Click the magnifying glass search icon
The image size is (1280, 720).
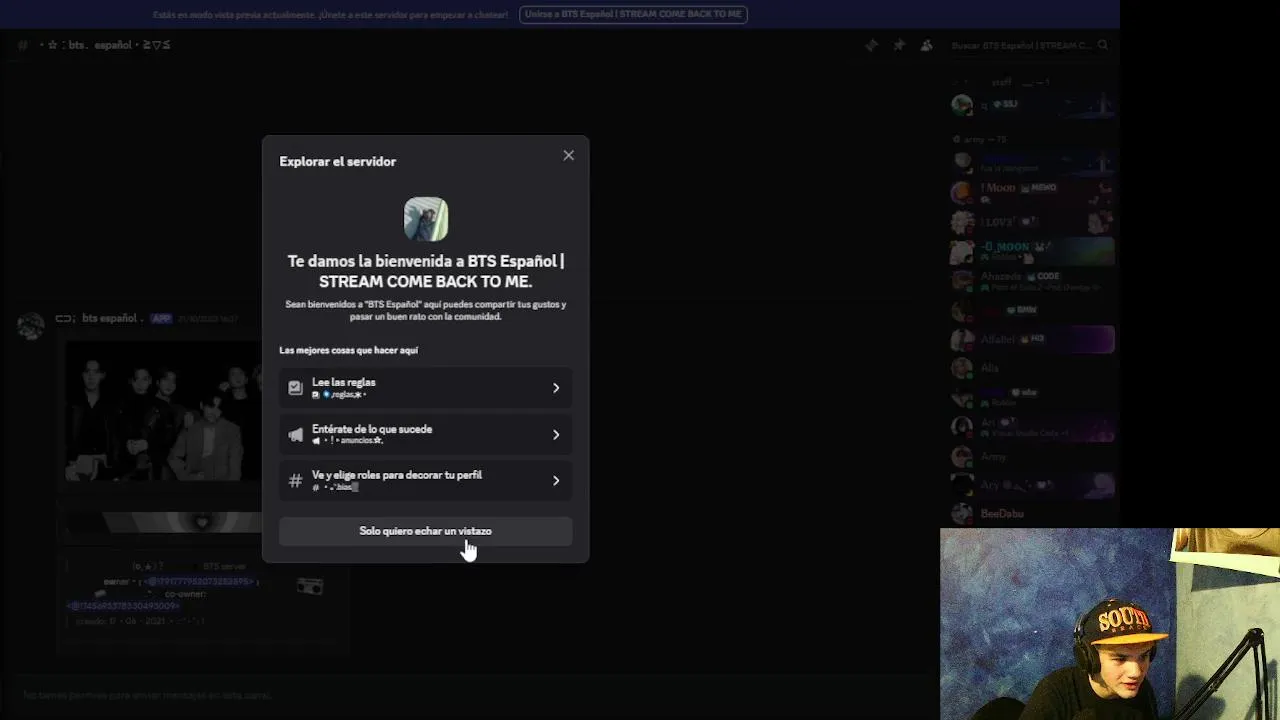click(x=1103, y=45)
